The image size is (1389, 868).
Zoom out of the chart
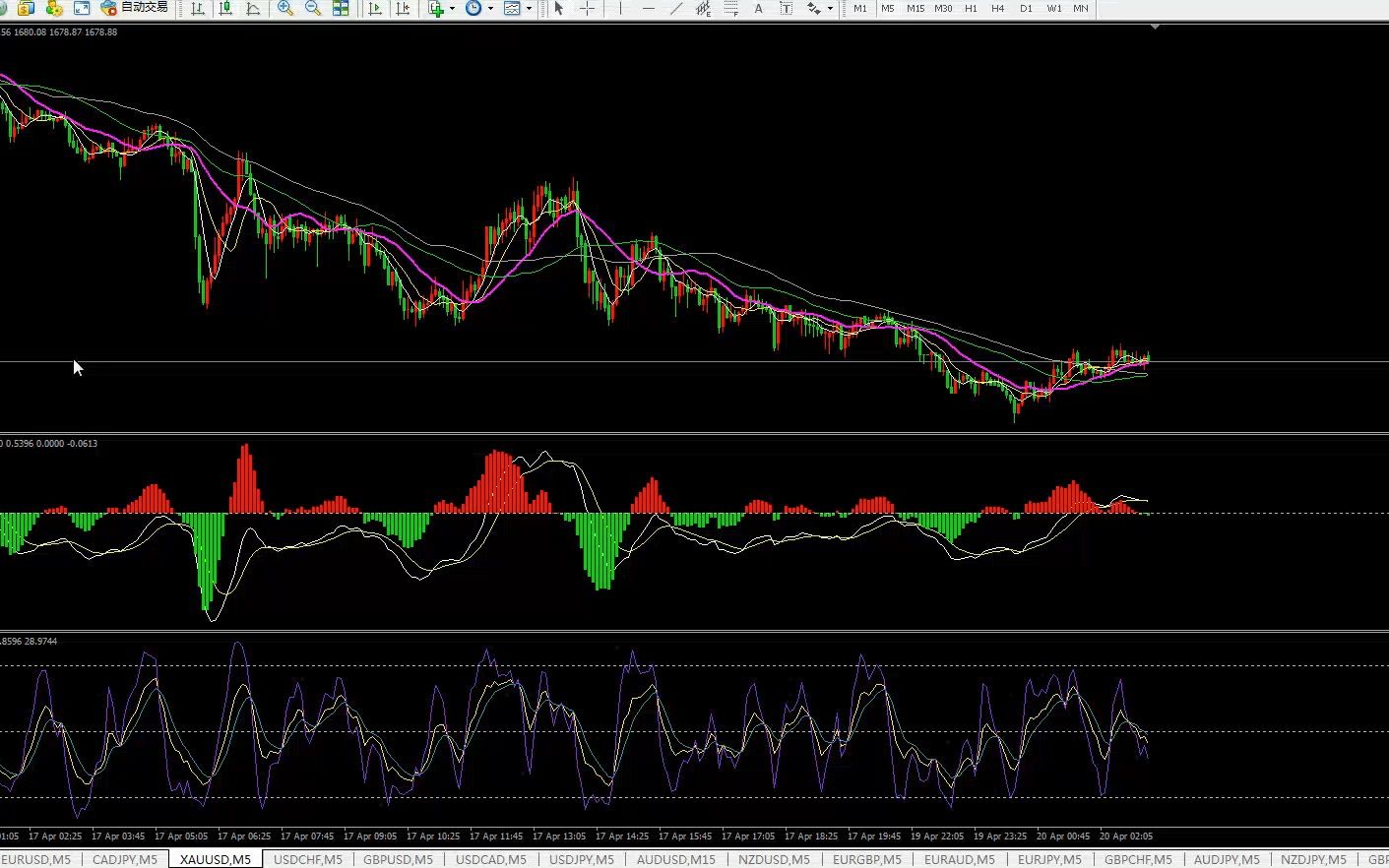313,8
